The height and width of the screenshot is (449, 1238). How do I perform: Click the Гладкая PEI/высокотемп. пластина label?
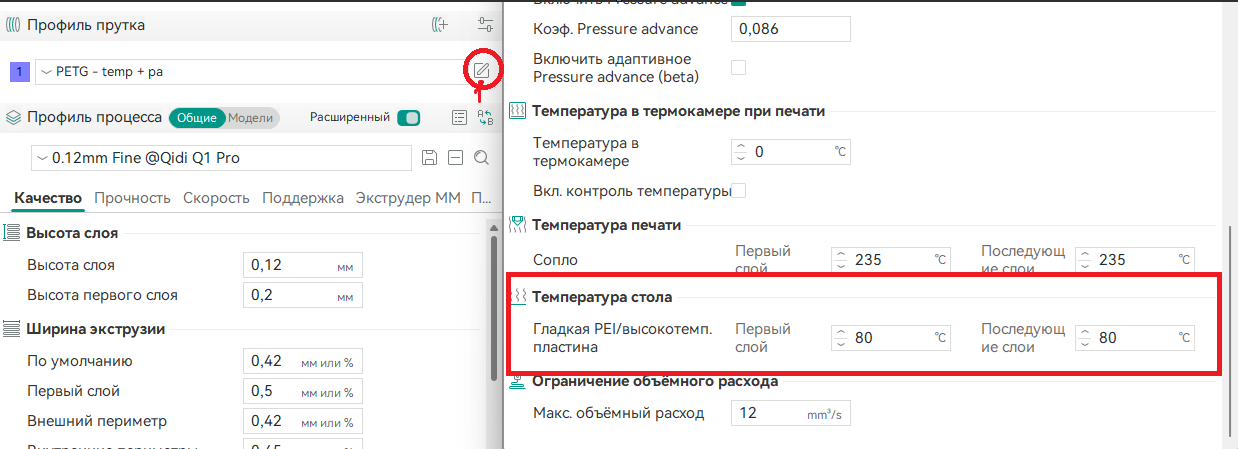tap(623, 338)
